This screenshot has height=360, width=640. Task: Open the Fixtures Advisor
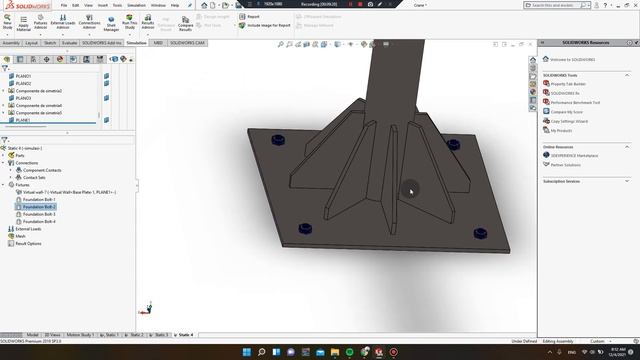[40, 22]
